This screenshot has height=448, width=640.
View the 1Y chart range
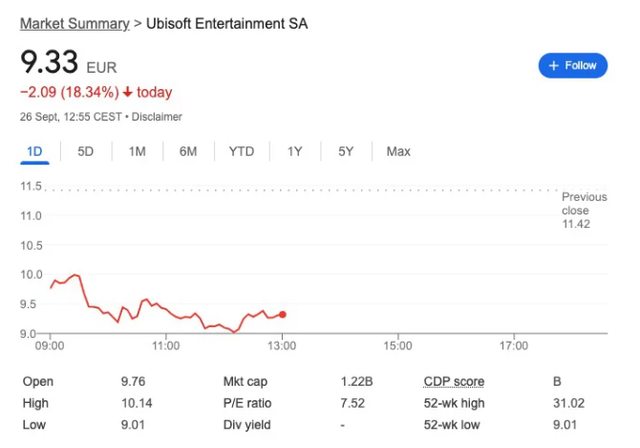(295, 152)
